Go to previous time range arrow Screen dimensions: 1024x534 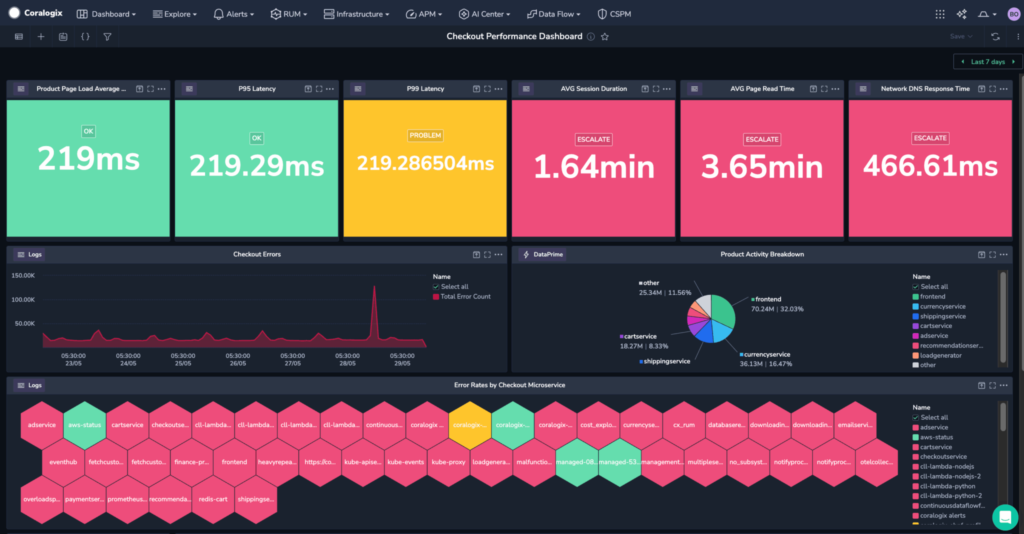[x=963, y=61]
